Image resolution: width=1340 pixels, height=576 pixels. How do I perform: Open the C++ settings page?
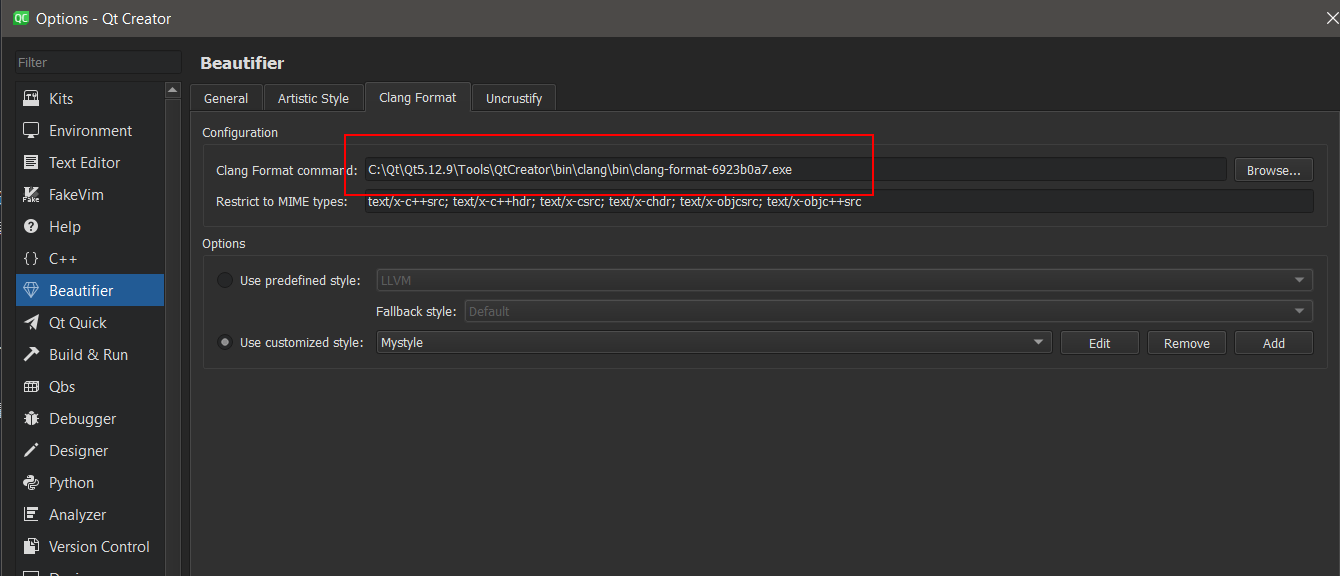pos(90,259)
